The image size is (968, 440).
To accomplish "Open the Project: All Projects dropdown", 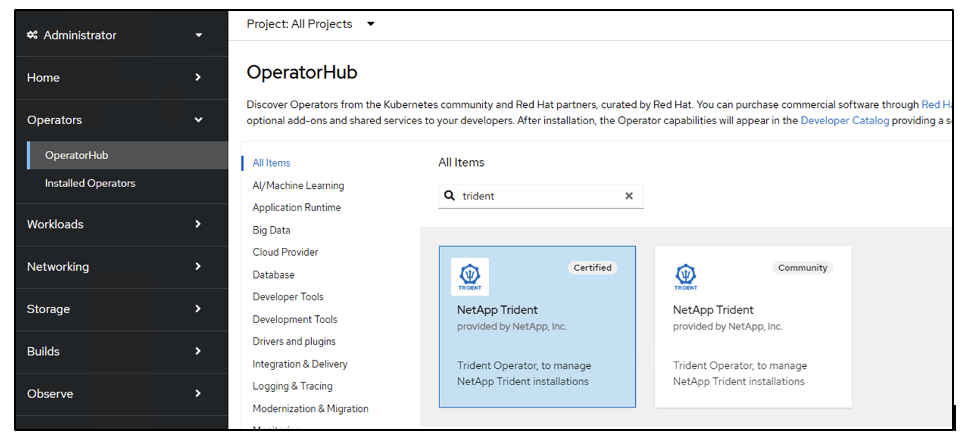I will [x=311, y=24].
